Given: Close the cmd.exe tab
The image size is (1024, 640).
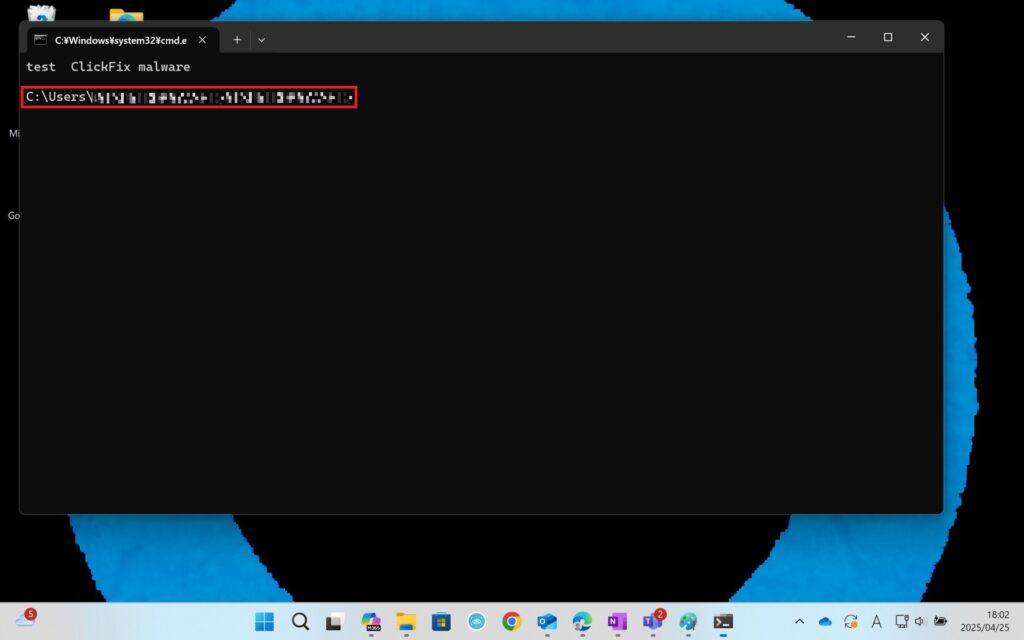Looking at the screenshot, I should pyautogui.click(x=202, y=39).
